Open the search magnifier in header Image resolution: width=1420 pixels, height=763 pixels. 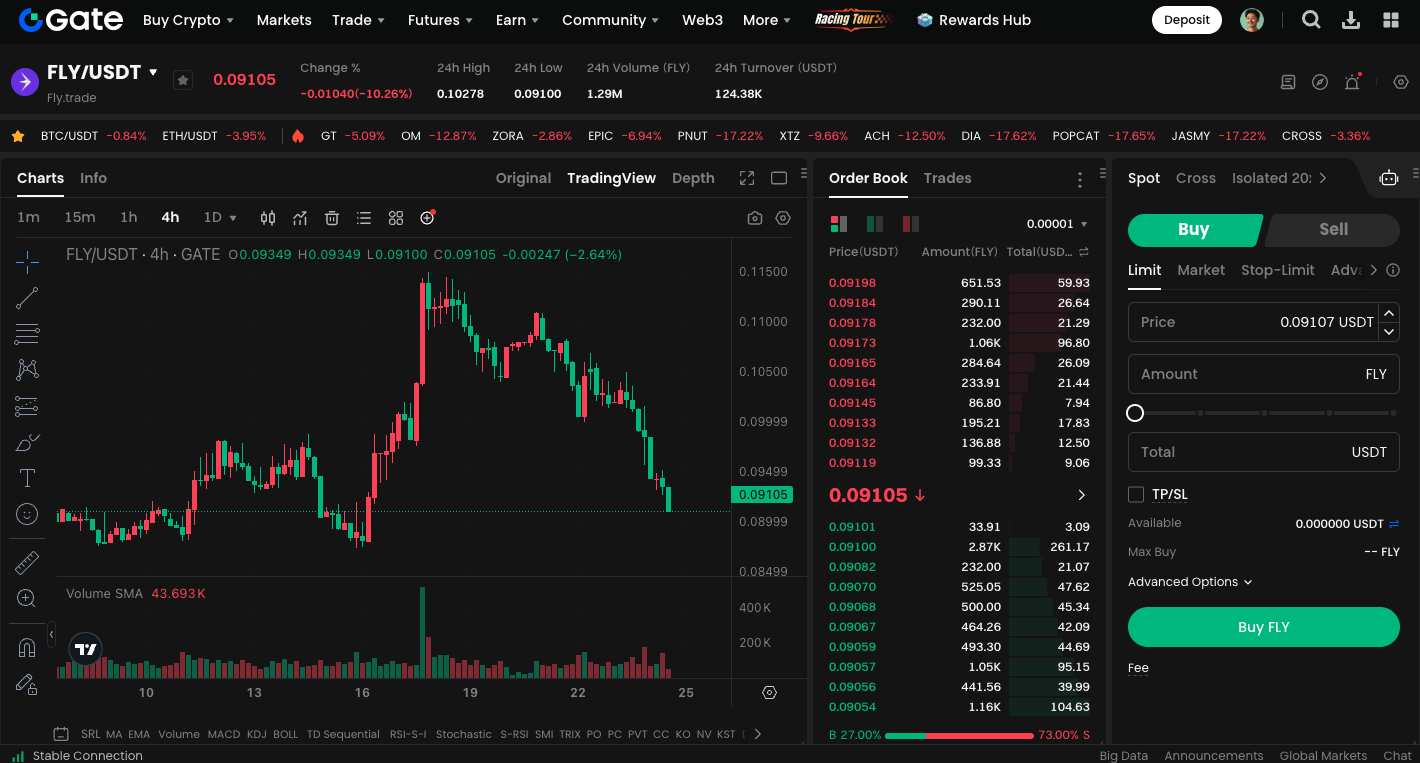1311,20
